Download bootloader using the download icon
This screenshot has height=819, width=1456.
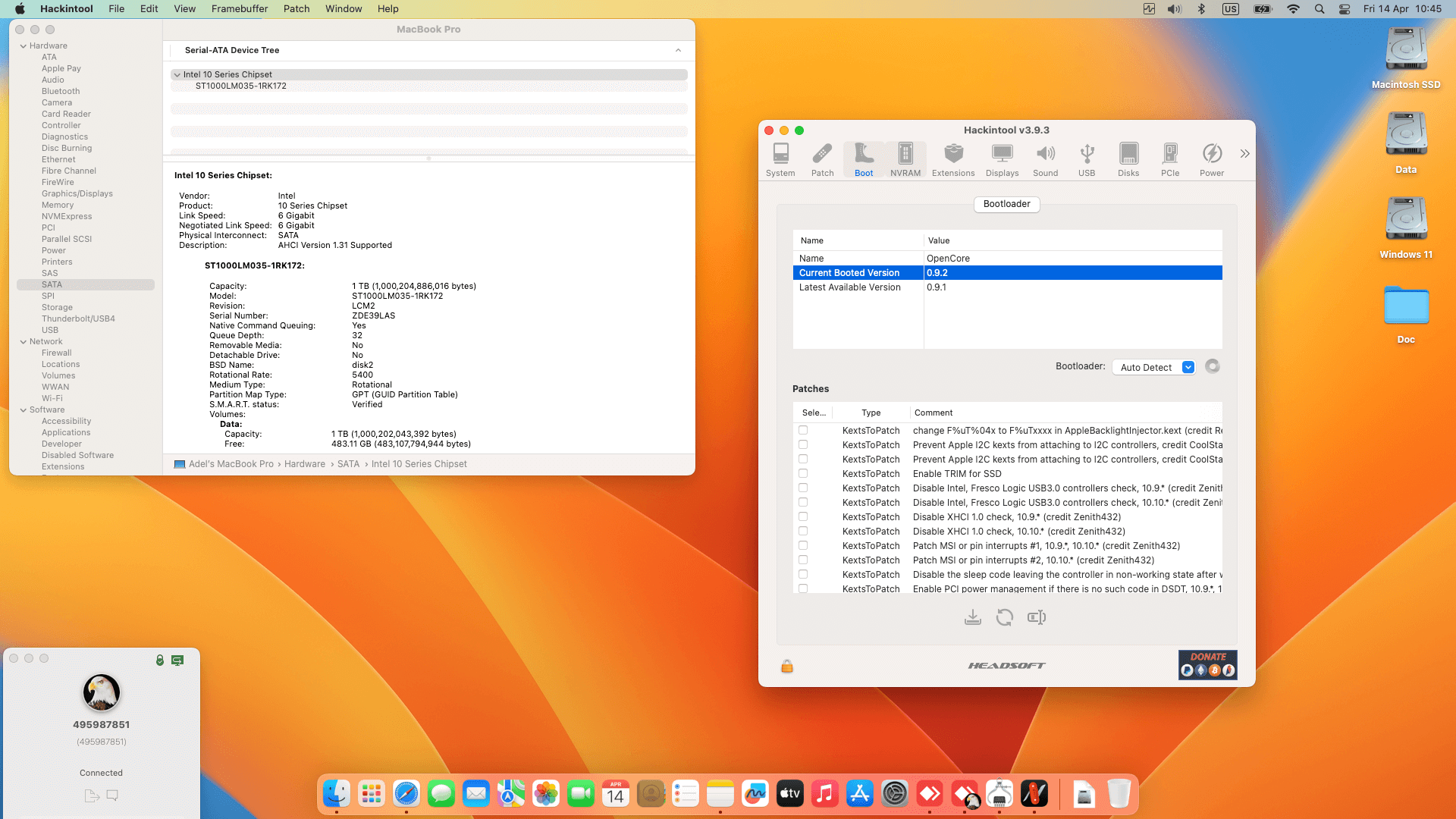pos(973,617)
